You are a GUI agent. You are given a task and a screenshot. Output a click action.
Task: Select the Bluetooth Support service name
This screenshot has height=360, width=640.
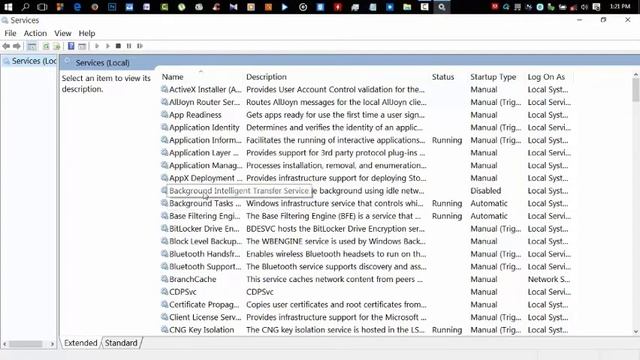[x=205, y=267]
